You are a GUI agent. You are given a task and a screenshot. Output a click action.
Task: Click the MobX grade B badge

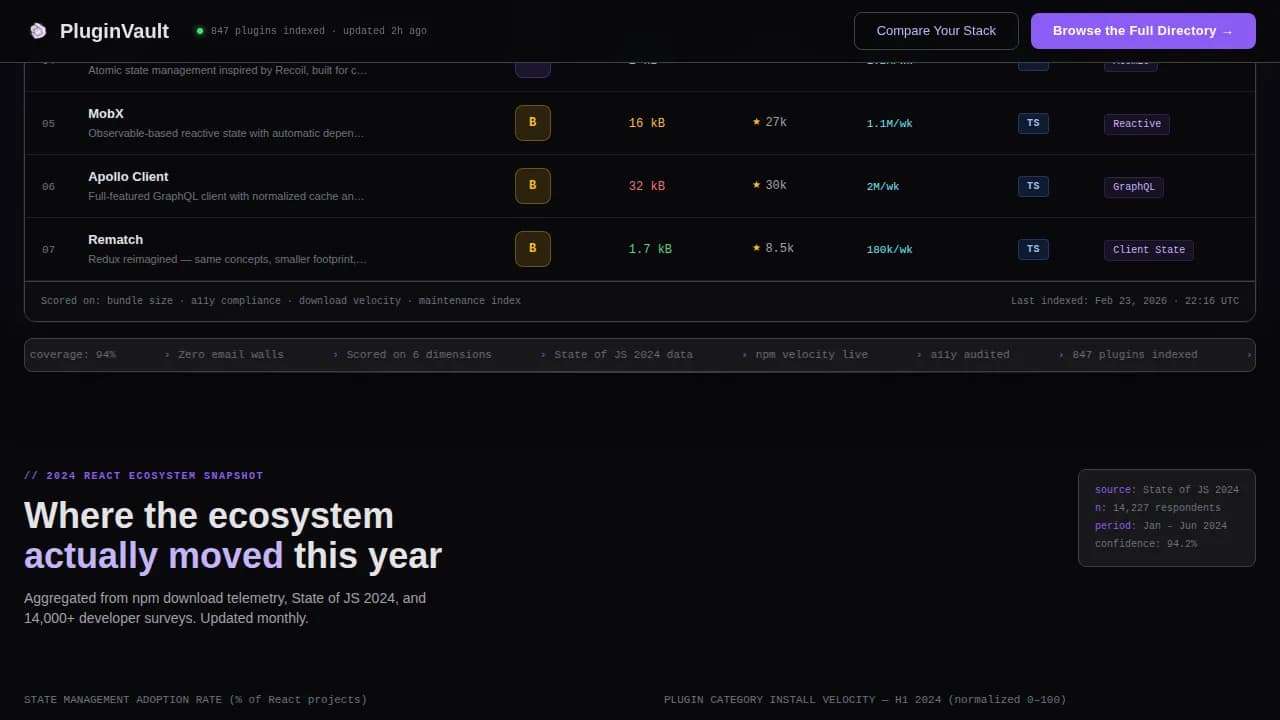coord(532,123)
